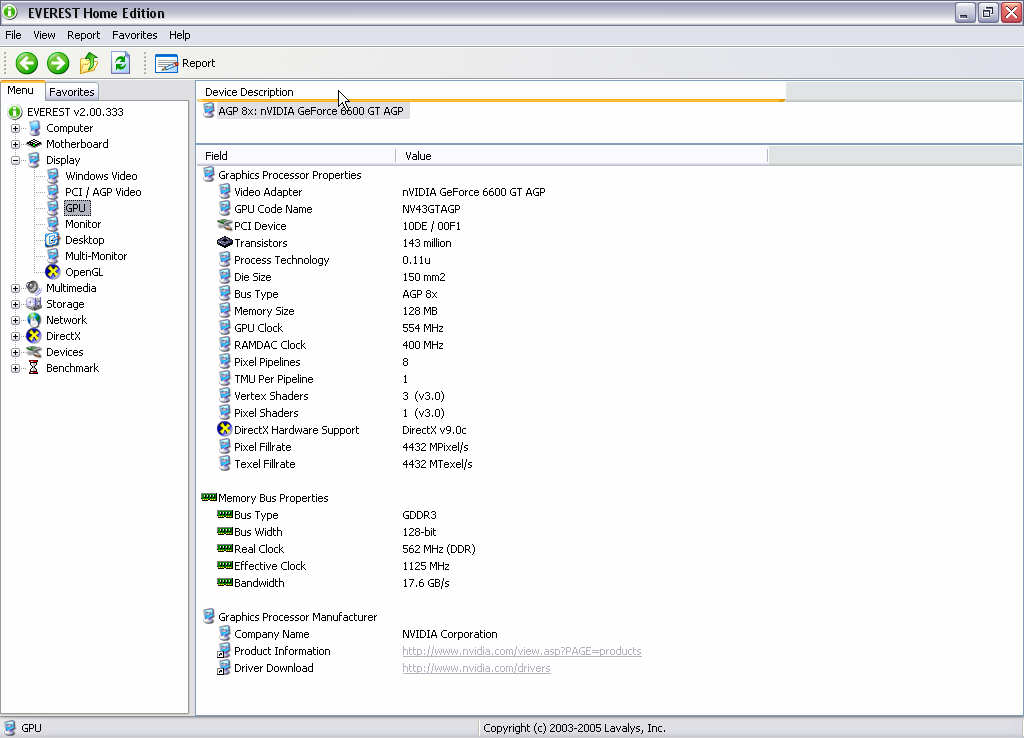1024x738 pixels.
Task: Click the Report toolbar button
Action: [186, 63]
